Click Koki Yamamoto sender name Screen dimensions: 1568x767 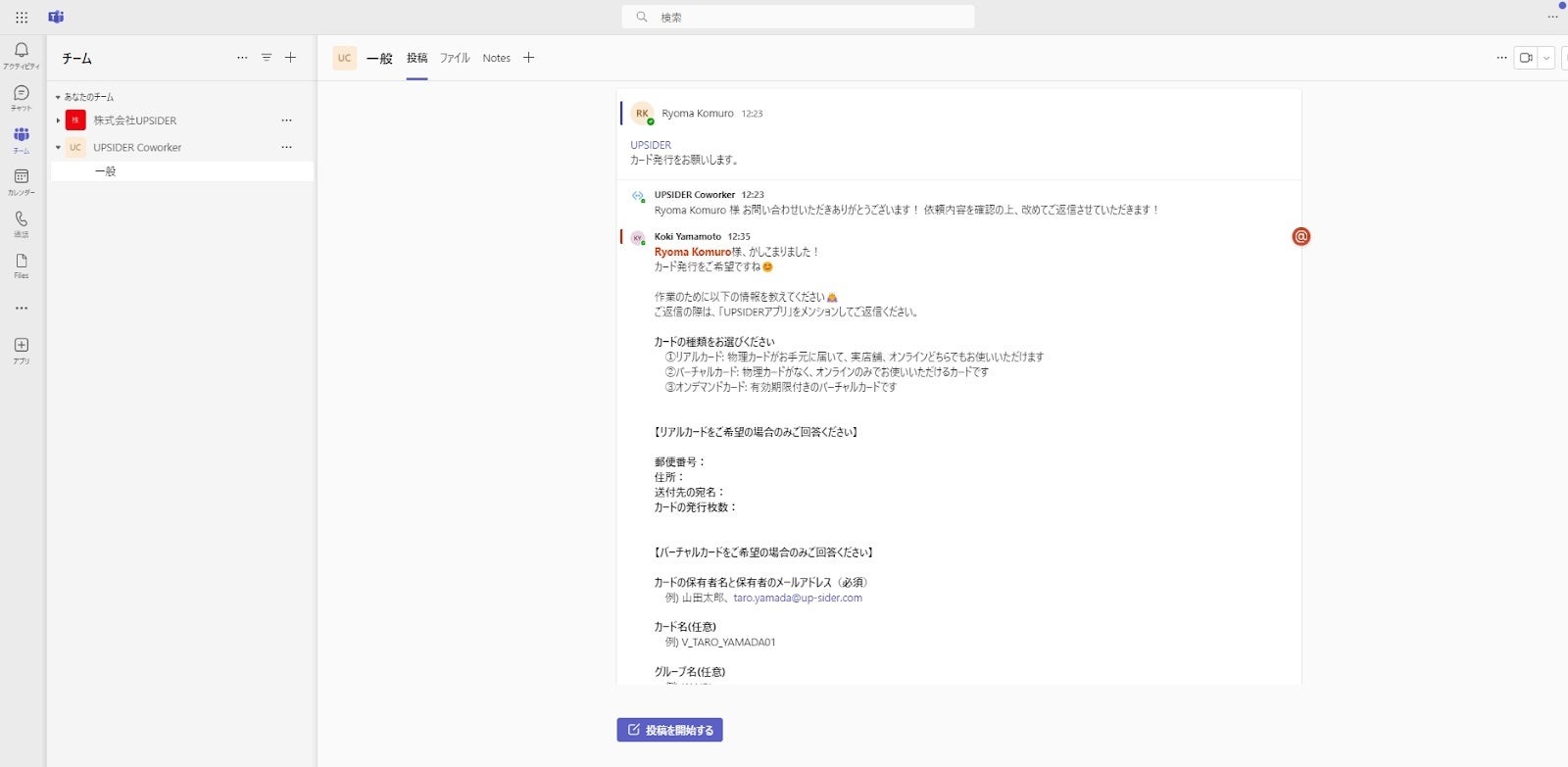688,236
